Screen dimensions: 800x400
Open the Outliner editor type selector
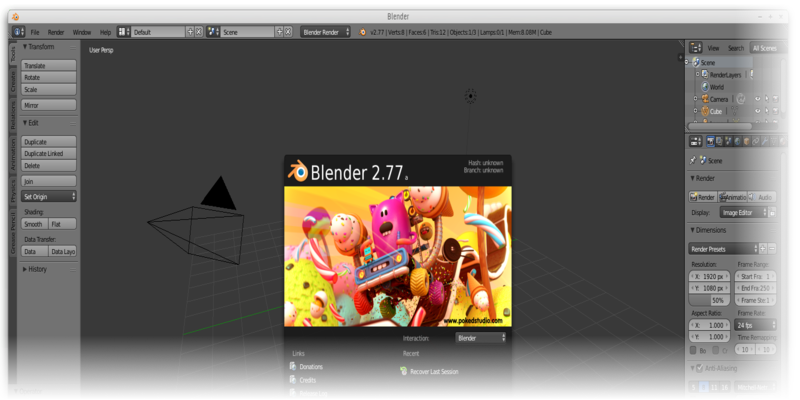click(x=696, y=48)
